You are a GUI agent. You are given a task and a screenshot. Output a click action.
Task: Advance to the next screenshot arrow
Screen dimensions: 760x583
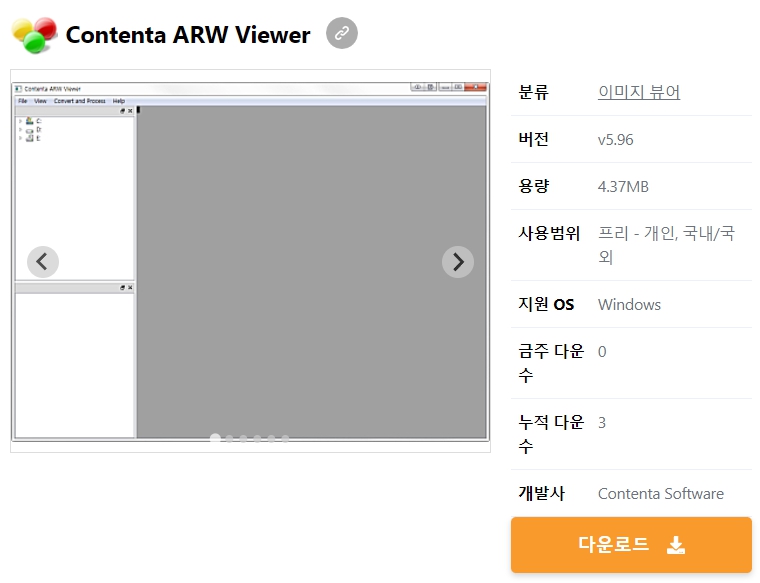click(x=458, y=262)
